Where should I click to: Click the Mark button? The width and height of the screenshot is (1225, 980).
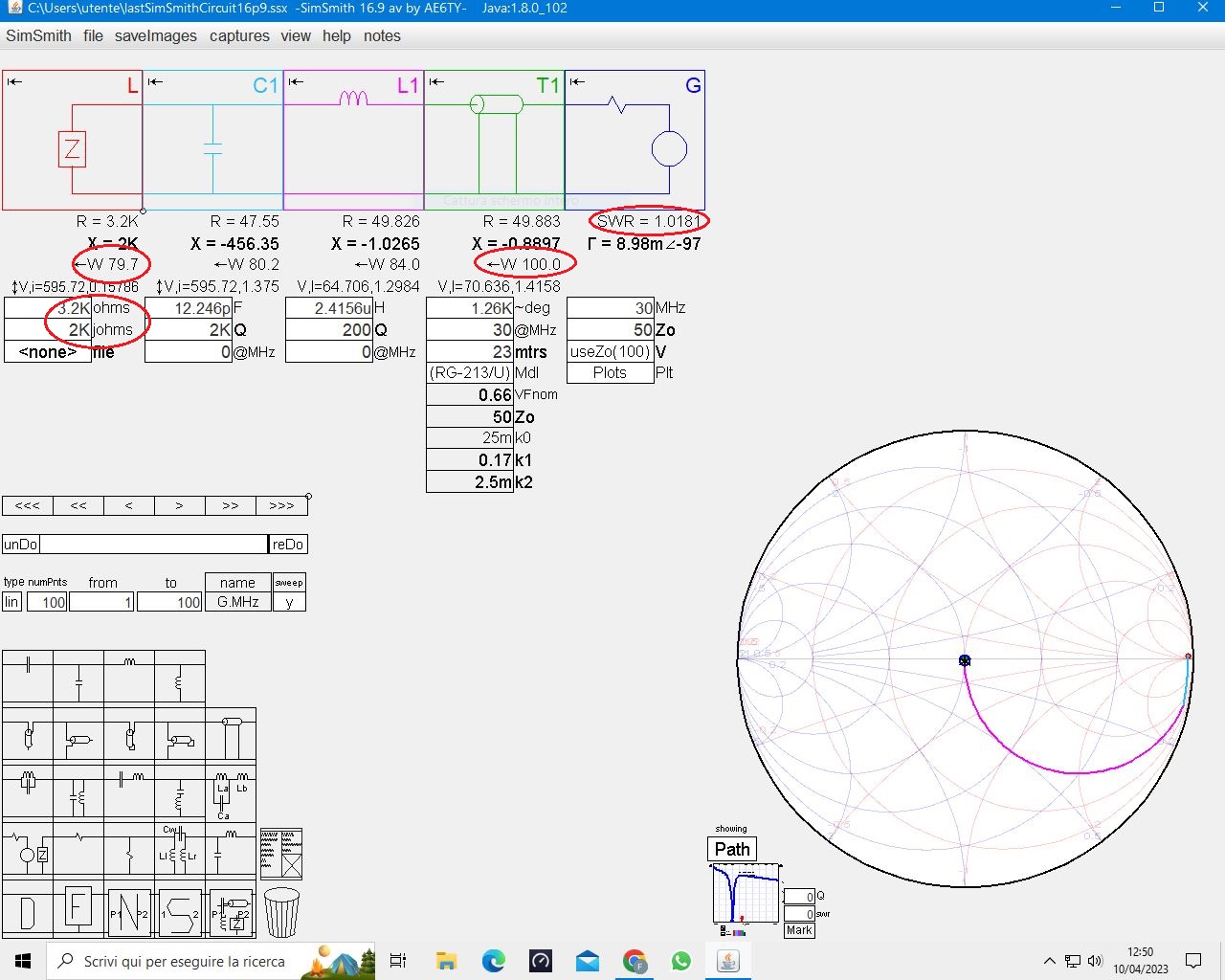click(799, 930)
